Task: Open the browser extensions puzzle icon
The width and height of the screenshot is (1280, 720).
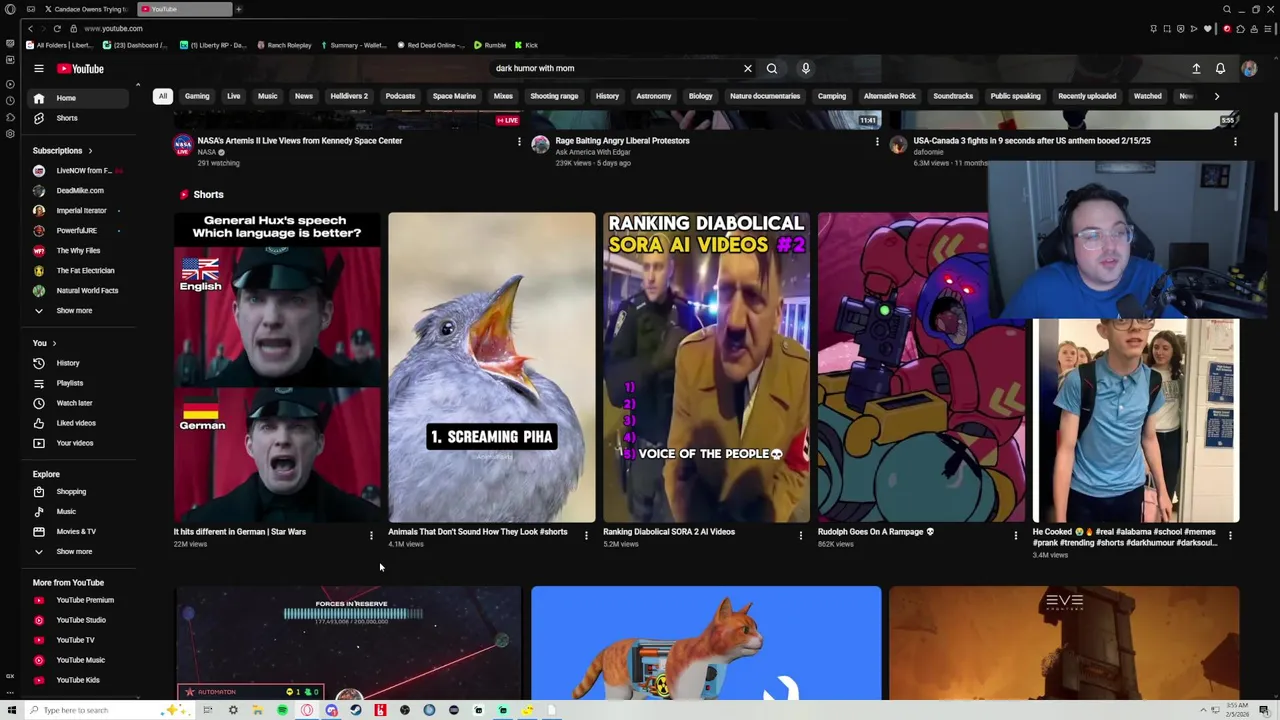Action: [x=1240, y=28]
